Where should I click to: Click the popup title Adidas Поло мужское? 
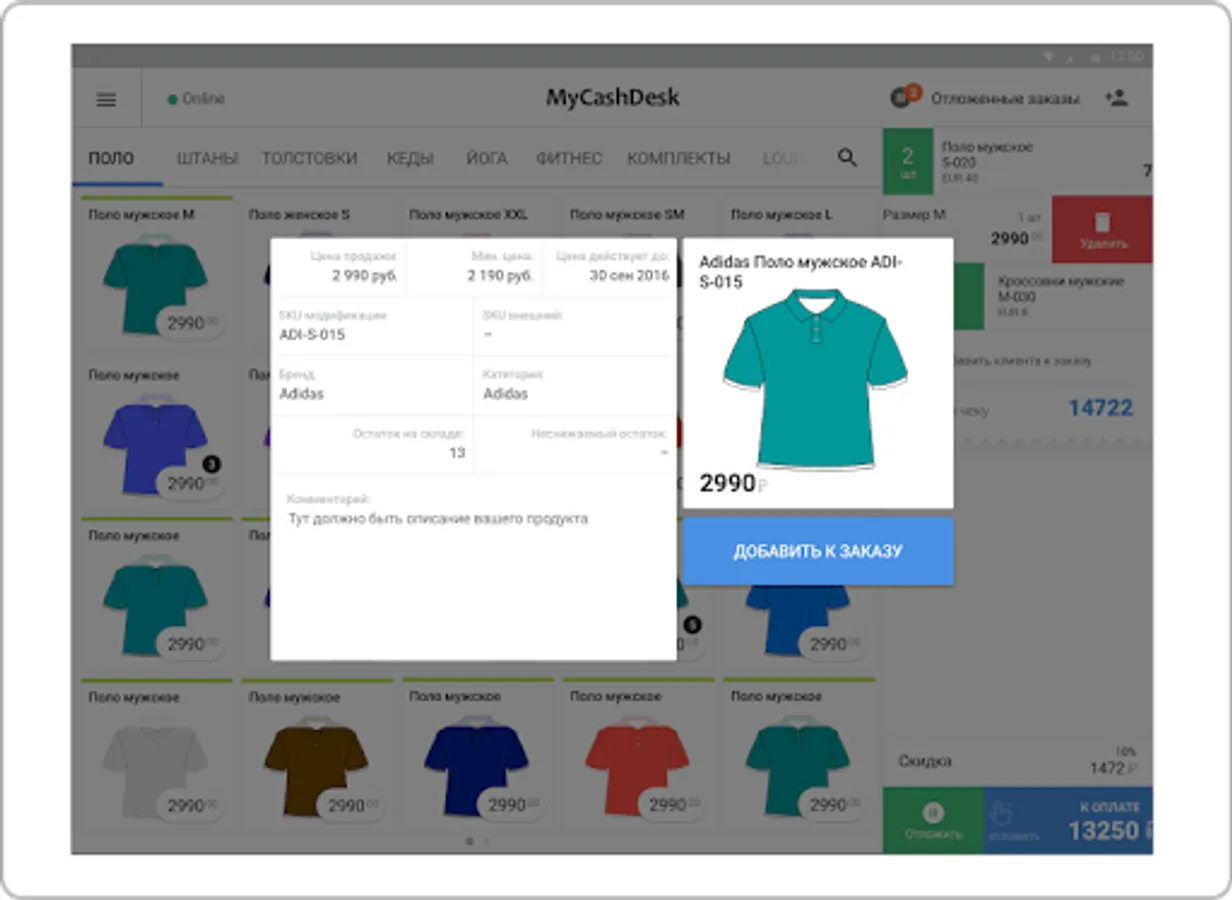(800, 272)
